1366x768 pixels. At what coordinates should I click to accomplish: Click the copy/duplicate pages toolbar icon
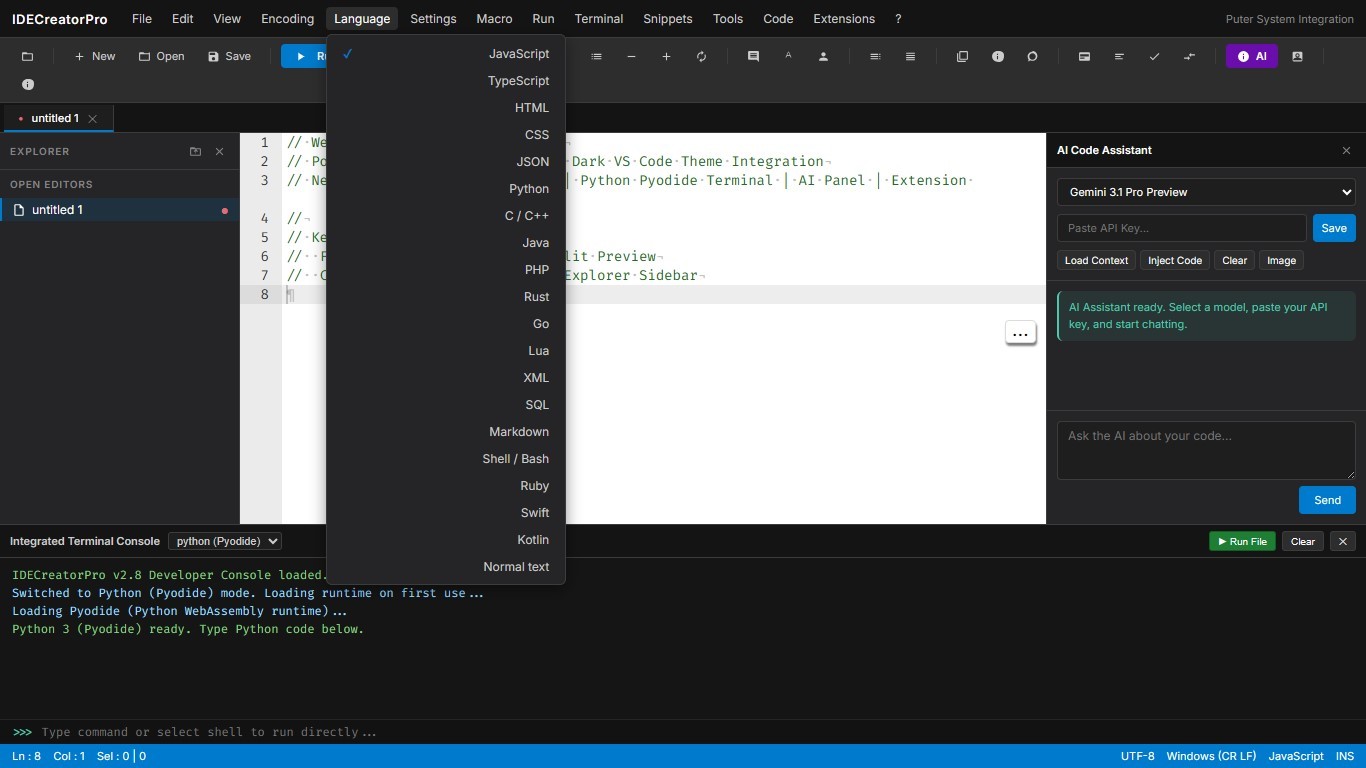pyautogui.click(x=962, y=57)
